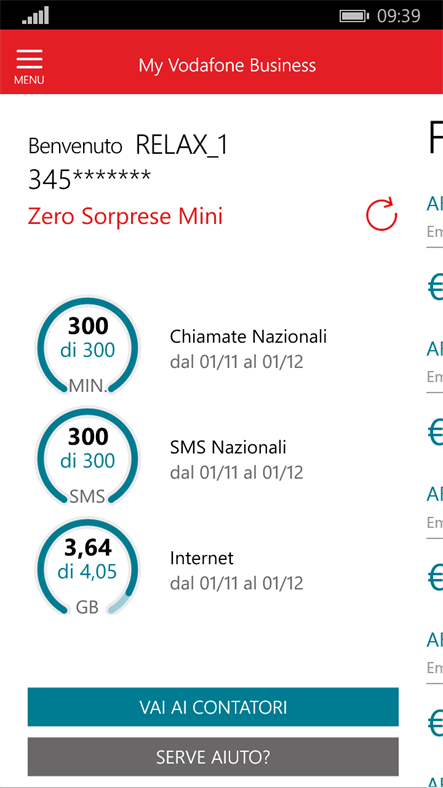Viewport: 443px width, 788px height.
Task: Tap the first partially visible email field
Action: coord(434,233)
